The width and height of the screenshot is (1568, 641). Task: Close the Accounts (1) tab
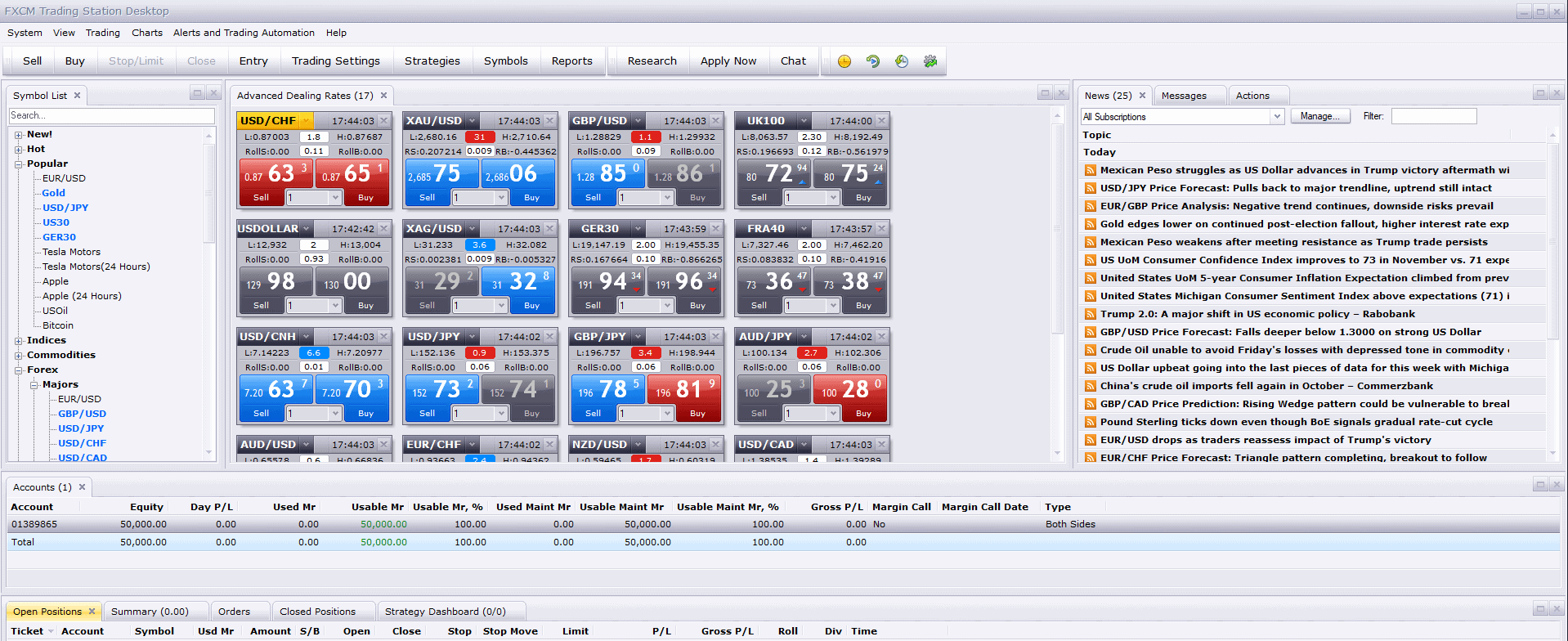(x=82, y=487)
